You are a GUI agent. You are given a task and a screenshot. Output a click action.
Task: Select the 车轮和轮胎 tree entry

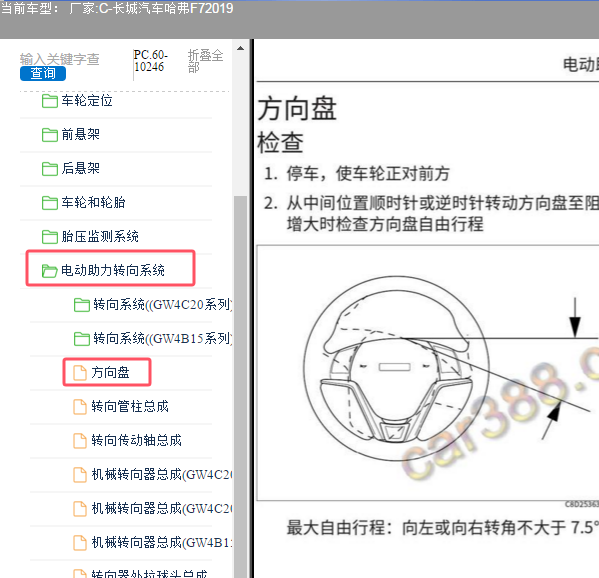tap(93, 202)
